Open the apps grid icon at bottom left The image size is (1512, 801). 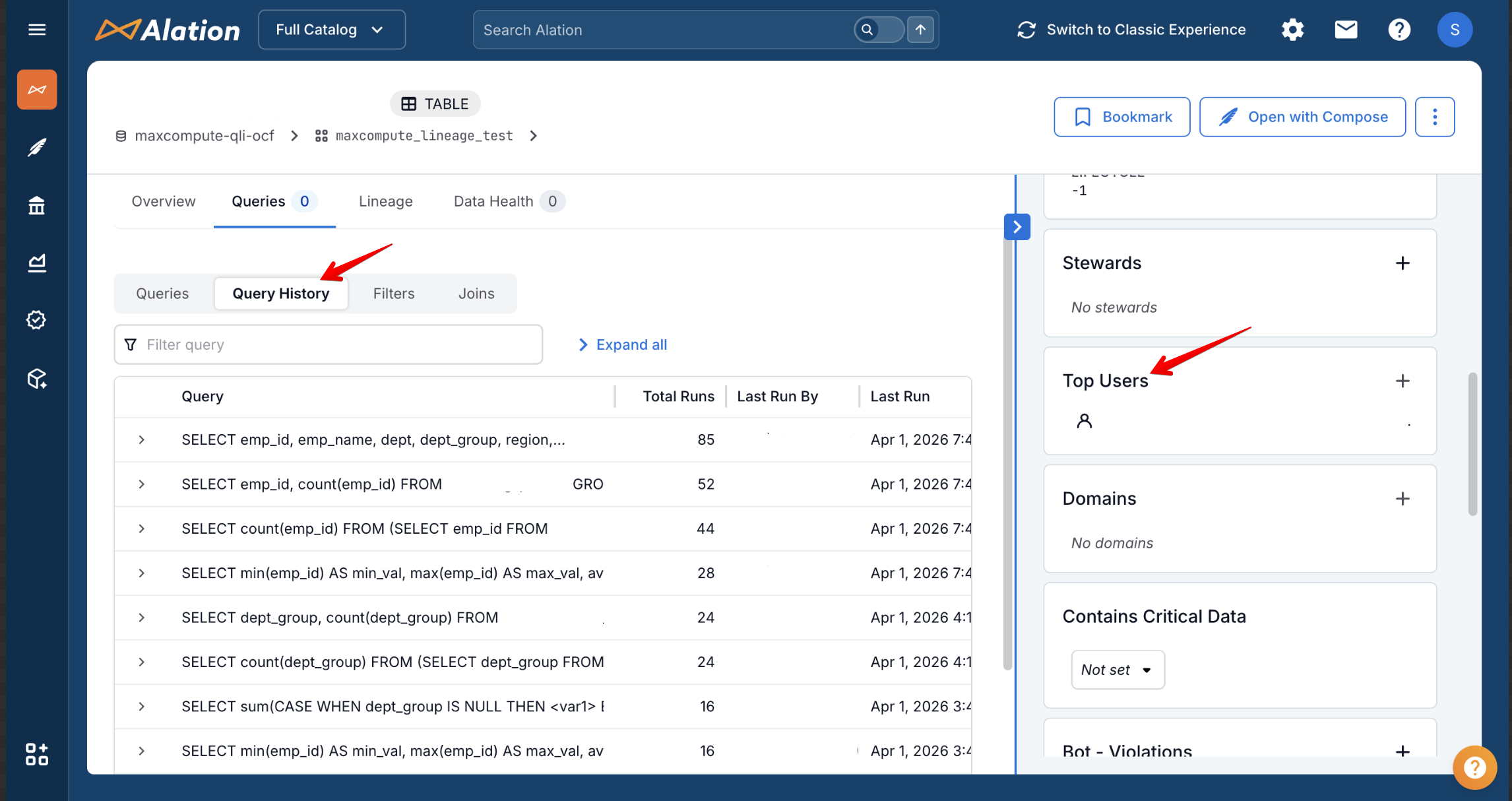pyautogui.click(x=37, y=754)
